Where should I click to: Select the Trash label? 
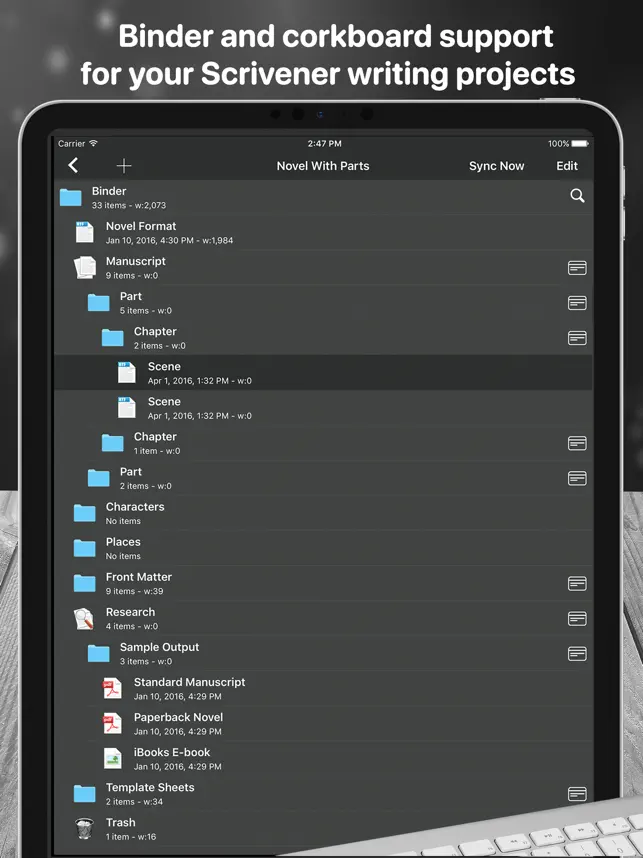tap(120, 822)
